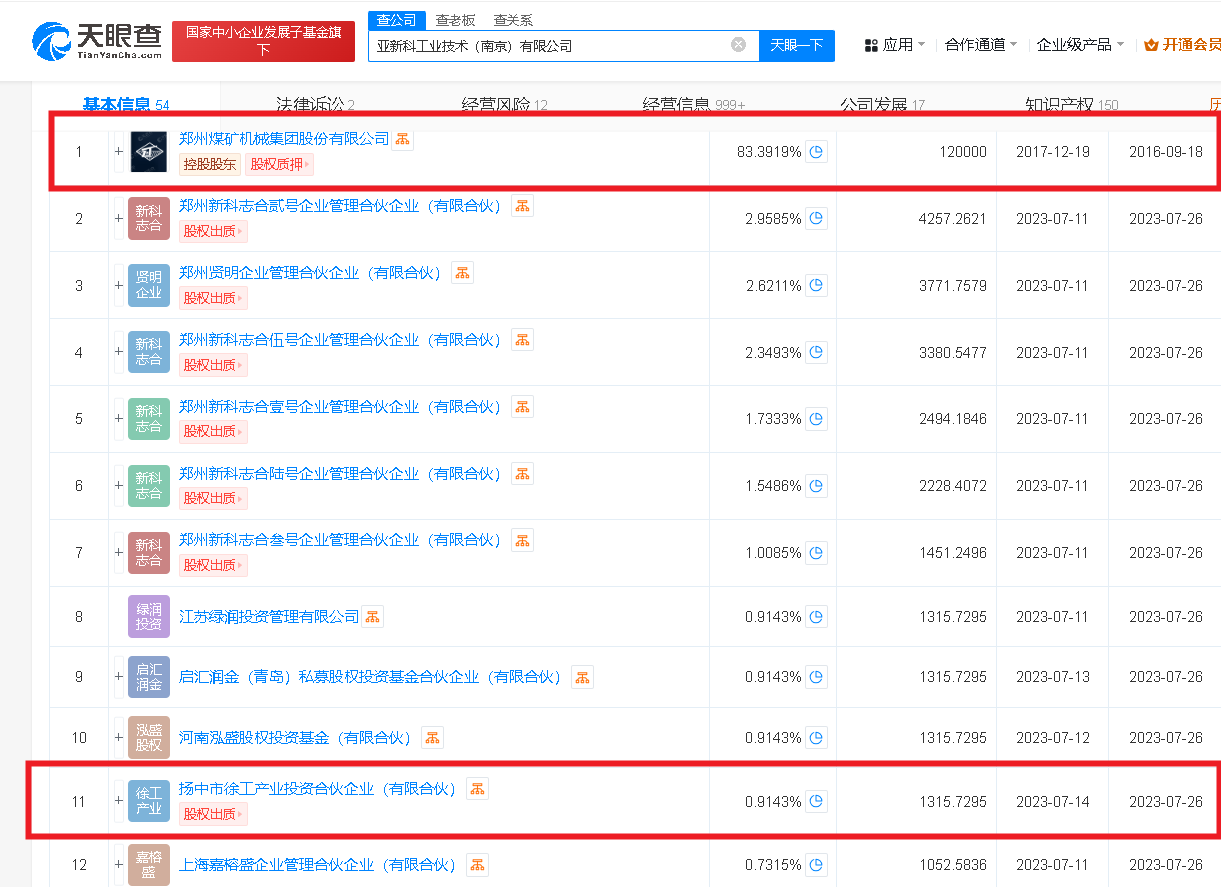1221x887 pixels.
Task: Switch to the 查老板 search tab
Action: [x=455, y=20]
